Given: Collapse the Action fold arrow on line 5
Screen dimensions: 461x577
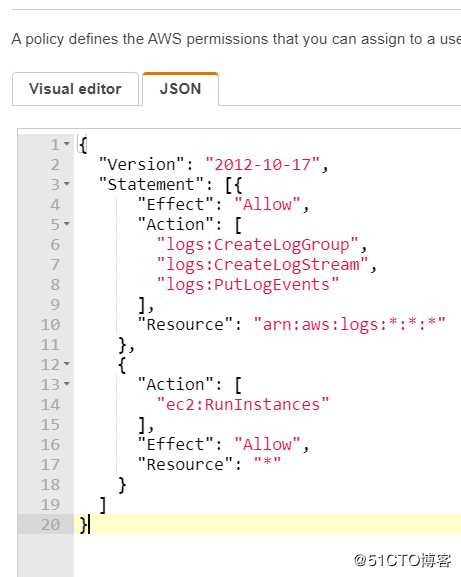Looking at the screenshot, I should [67, 223].
